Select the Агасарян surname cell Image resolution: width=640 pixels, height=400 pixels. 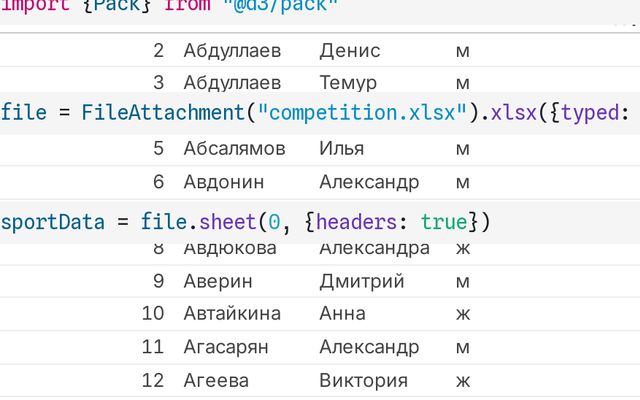tap(232, 348)
